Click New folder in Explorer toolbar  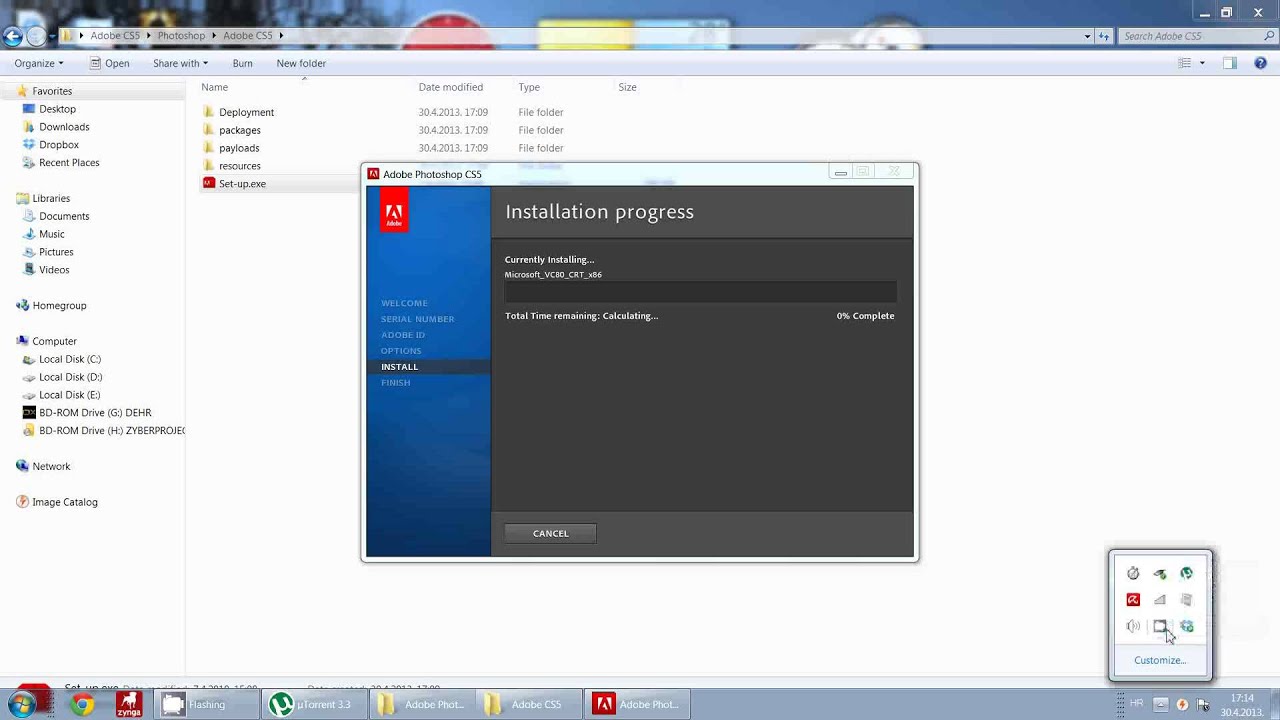(x=301, y=63)
